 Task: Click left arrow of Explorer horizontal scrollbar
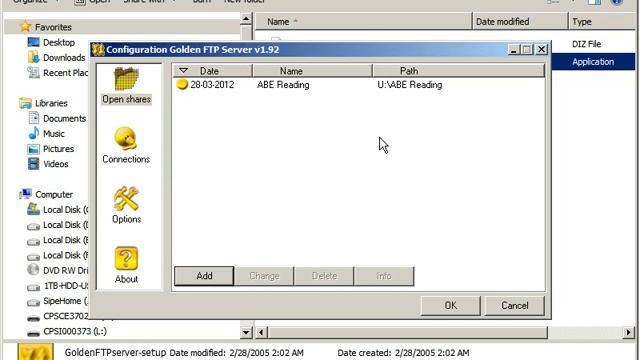point(261,332)
